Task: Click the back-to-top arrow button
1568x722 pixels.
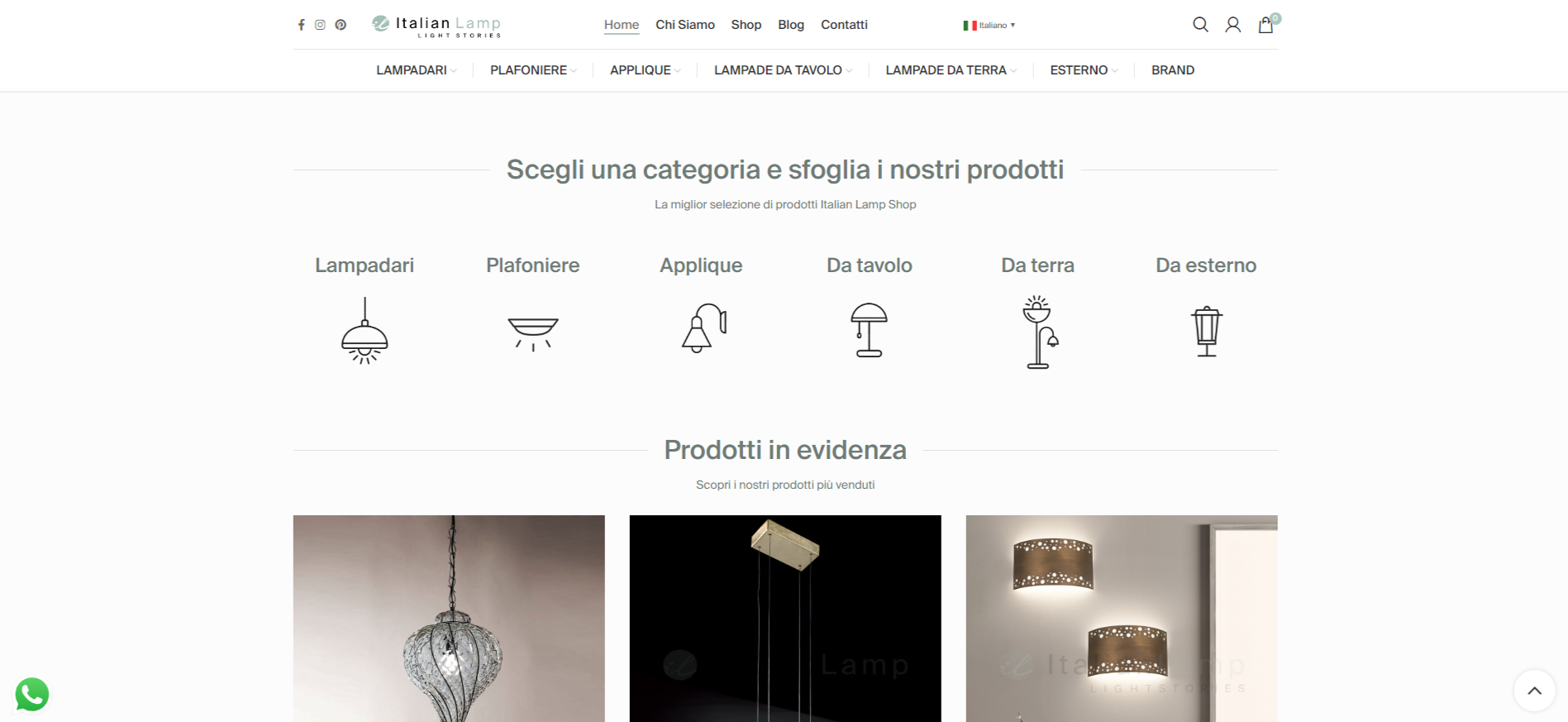Action: coord(1534,691)
